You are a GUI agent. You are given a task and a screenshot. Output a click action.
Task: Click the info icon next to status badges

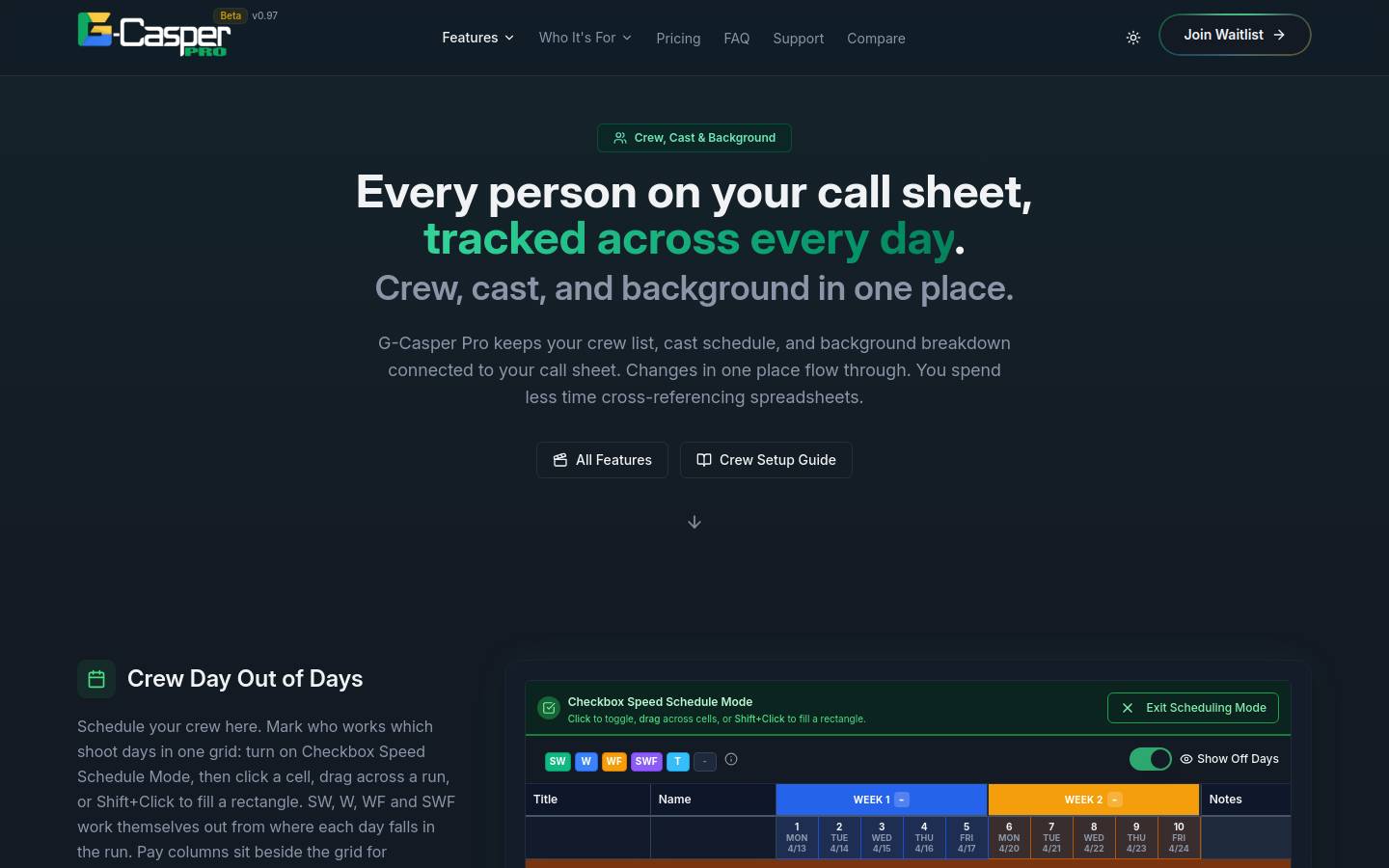point(731,759)
